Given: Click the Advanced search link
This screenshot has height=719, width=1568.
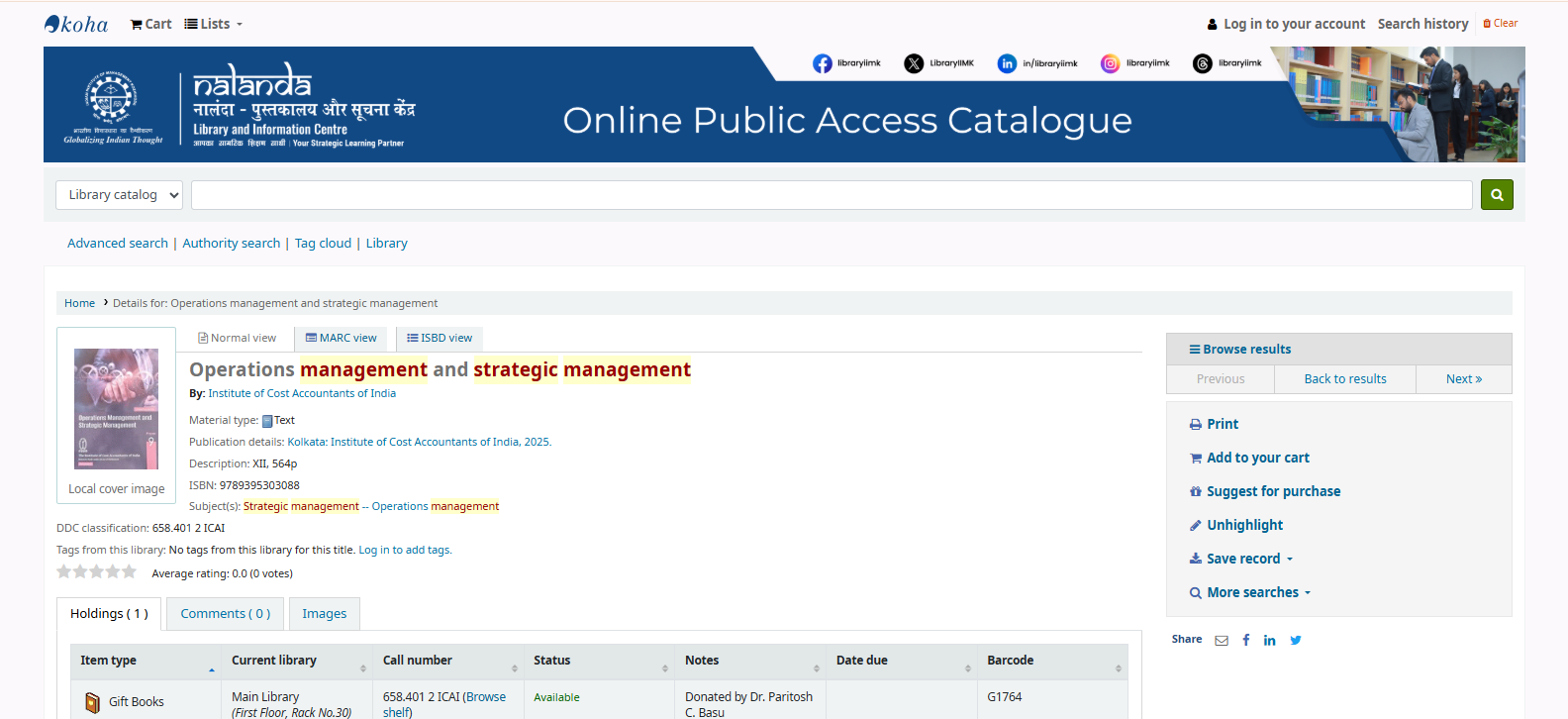Looking at the screenshot, I should (x=117, y=244).
